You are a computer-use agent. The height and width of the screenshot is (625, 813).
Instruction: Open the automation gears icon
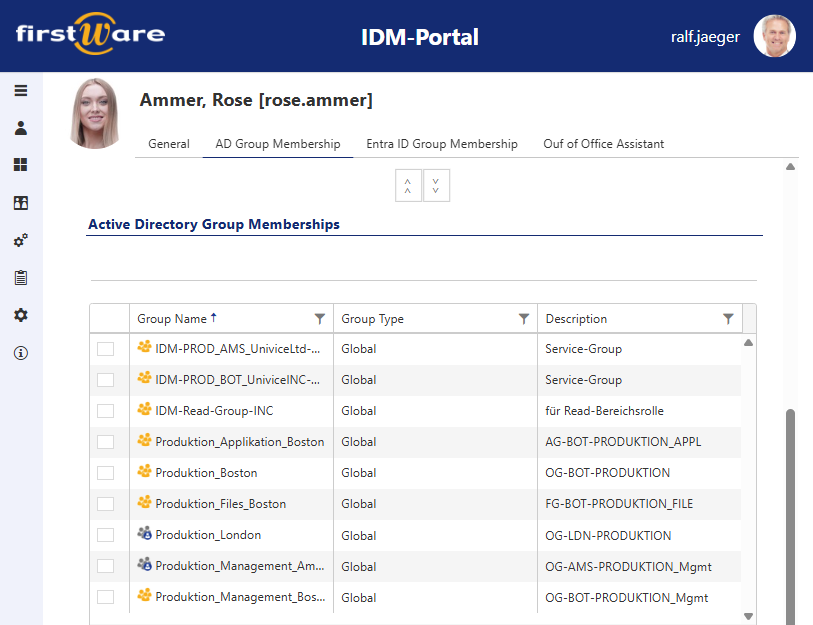pos(20,240)
